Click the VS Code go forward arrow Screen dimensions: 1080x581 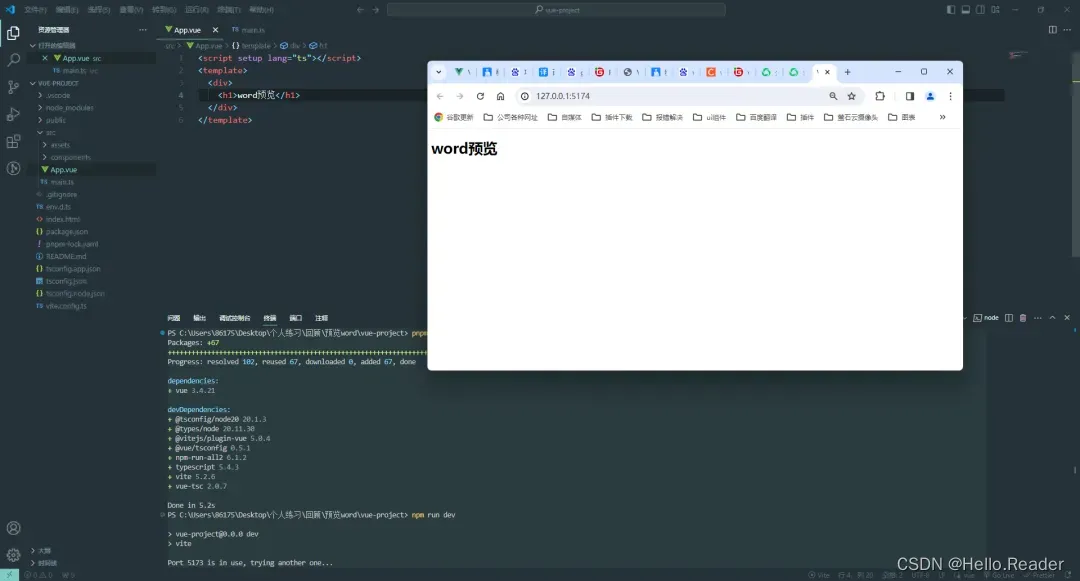tap(375, 10)
